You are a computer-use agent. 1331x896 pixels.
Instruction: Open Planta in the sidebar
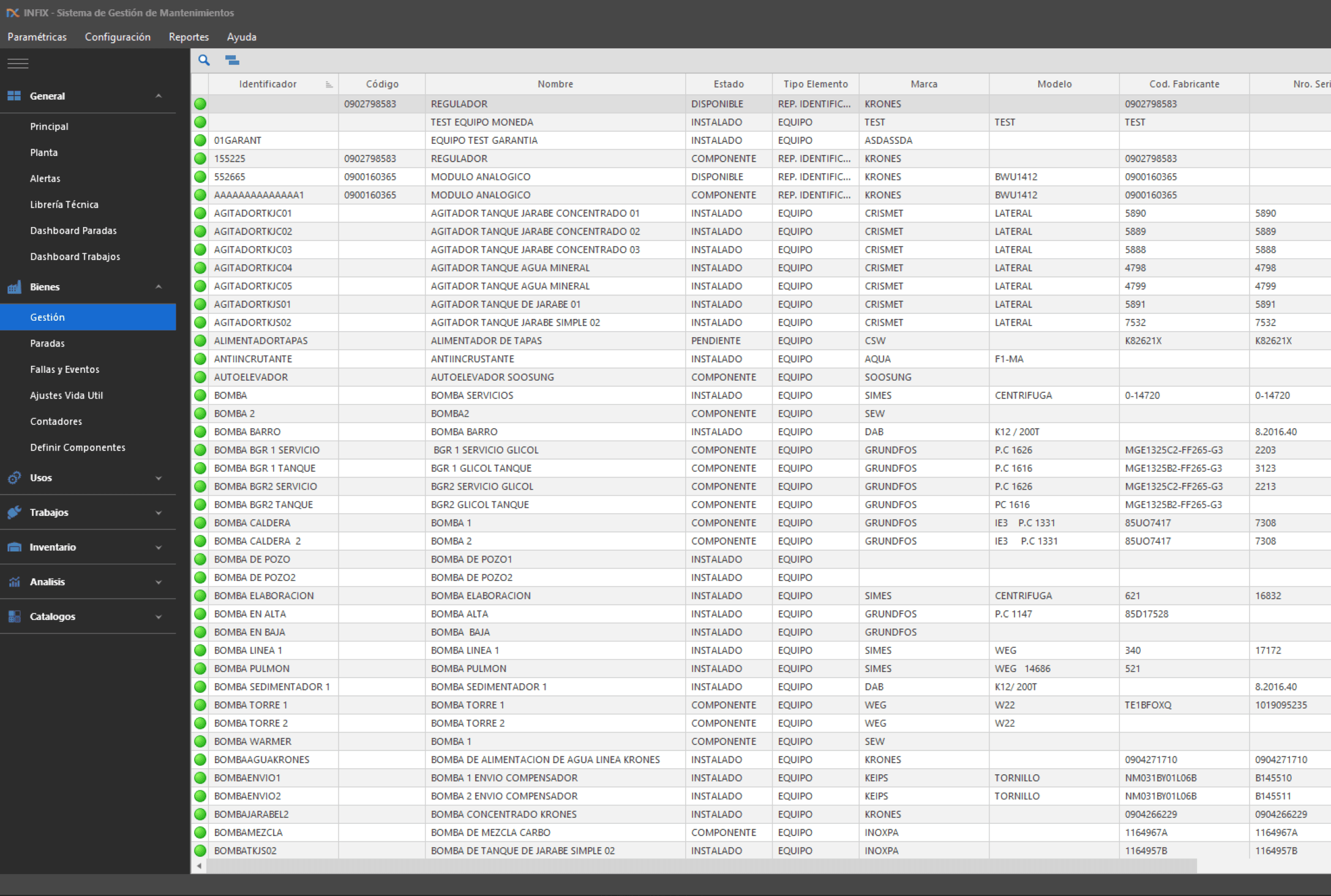point(44,152)
